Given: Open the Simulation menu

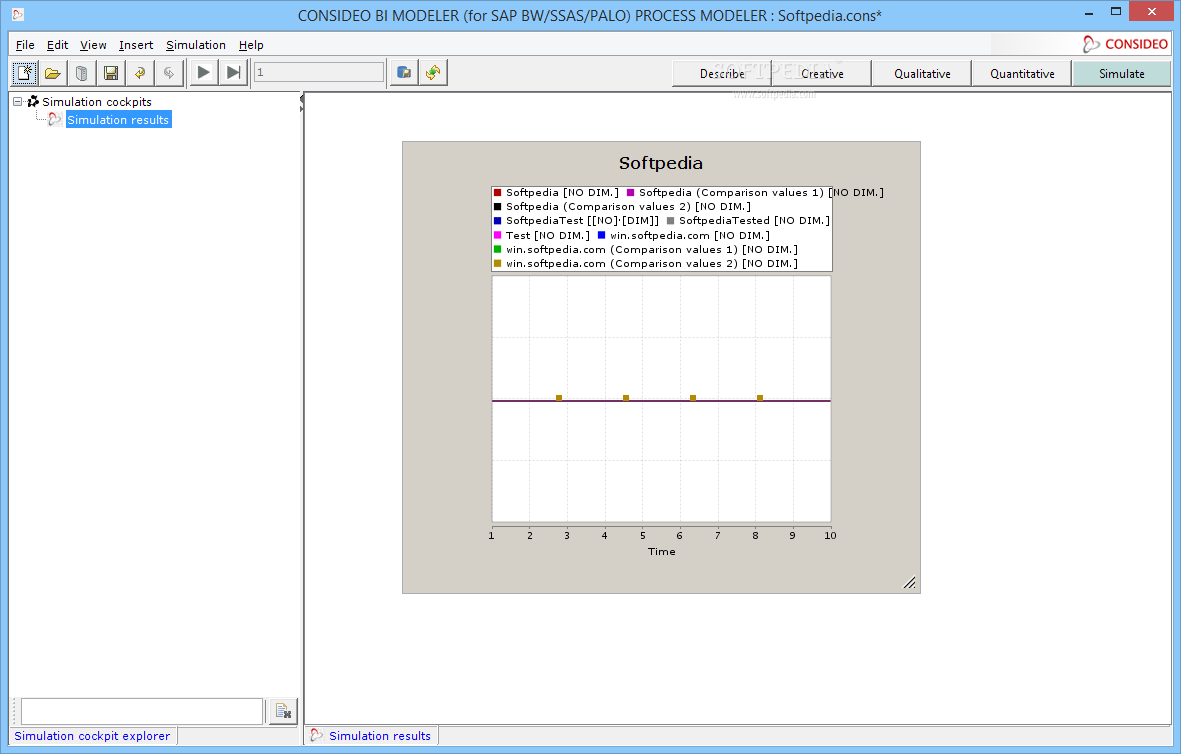Looking at the screenshot, I should coord(196,45).
